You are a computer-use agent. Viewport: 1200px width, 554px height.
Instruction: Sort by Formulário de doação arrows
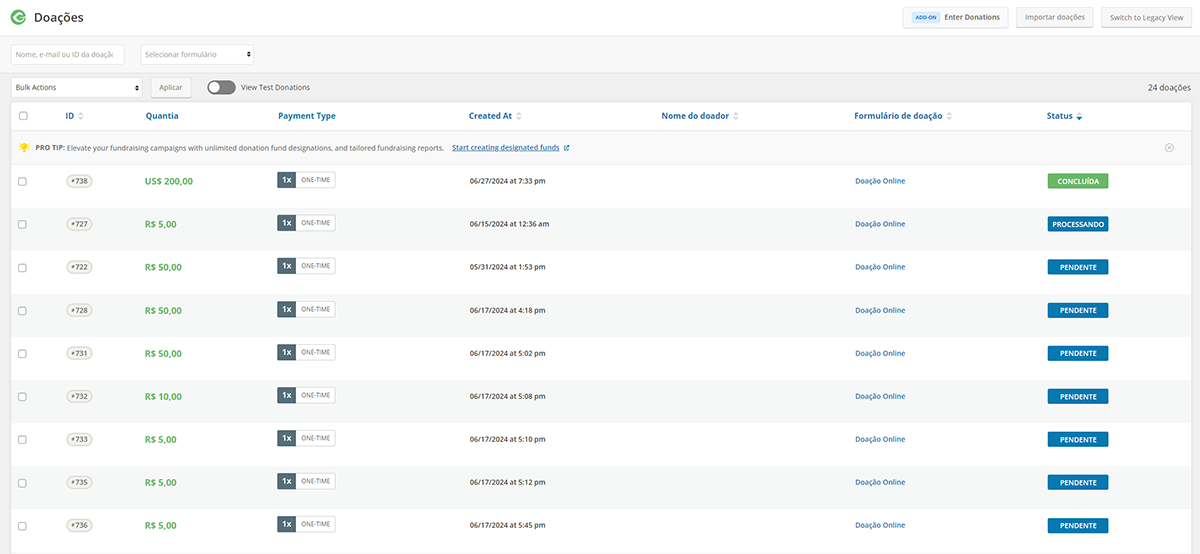(949, 117)
